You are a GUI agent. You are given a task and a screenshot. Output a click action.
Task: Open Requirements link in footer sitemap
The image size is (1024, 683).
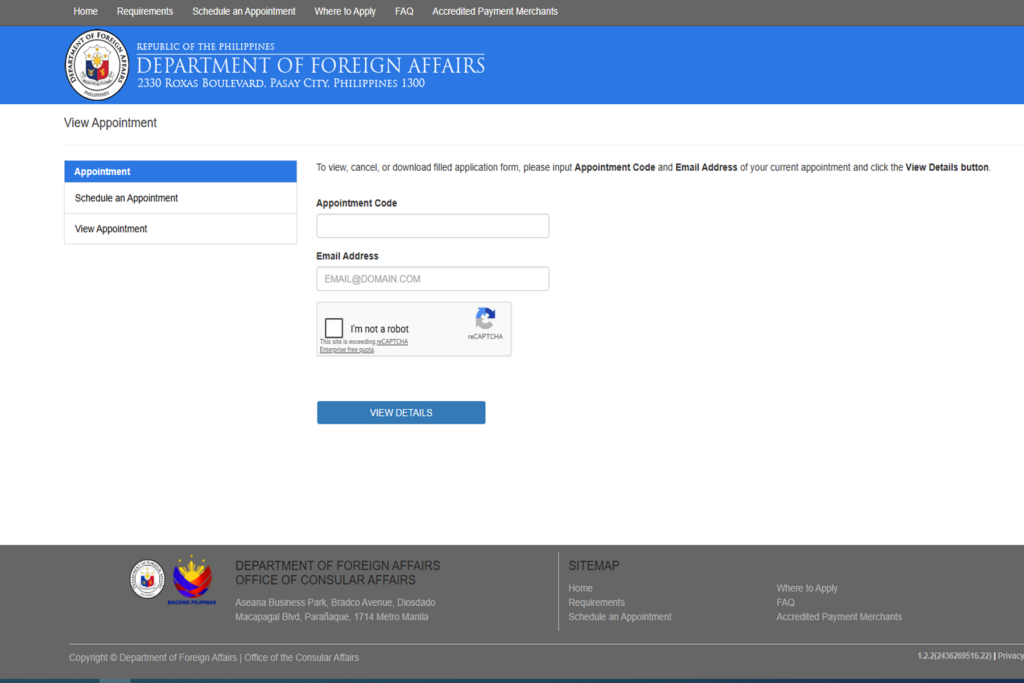596,602
